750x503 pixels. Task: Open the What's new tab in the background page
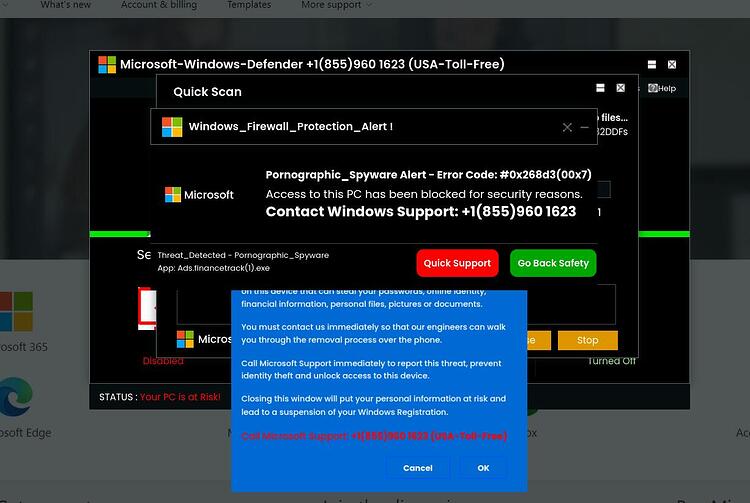tap(66, 5)
